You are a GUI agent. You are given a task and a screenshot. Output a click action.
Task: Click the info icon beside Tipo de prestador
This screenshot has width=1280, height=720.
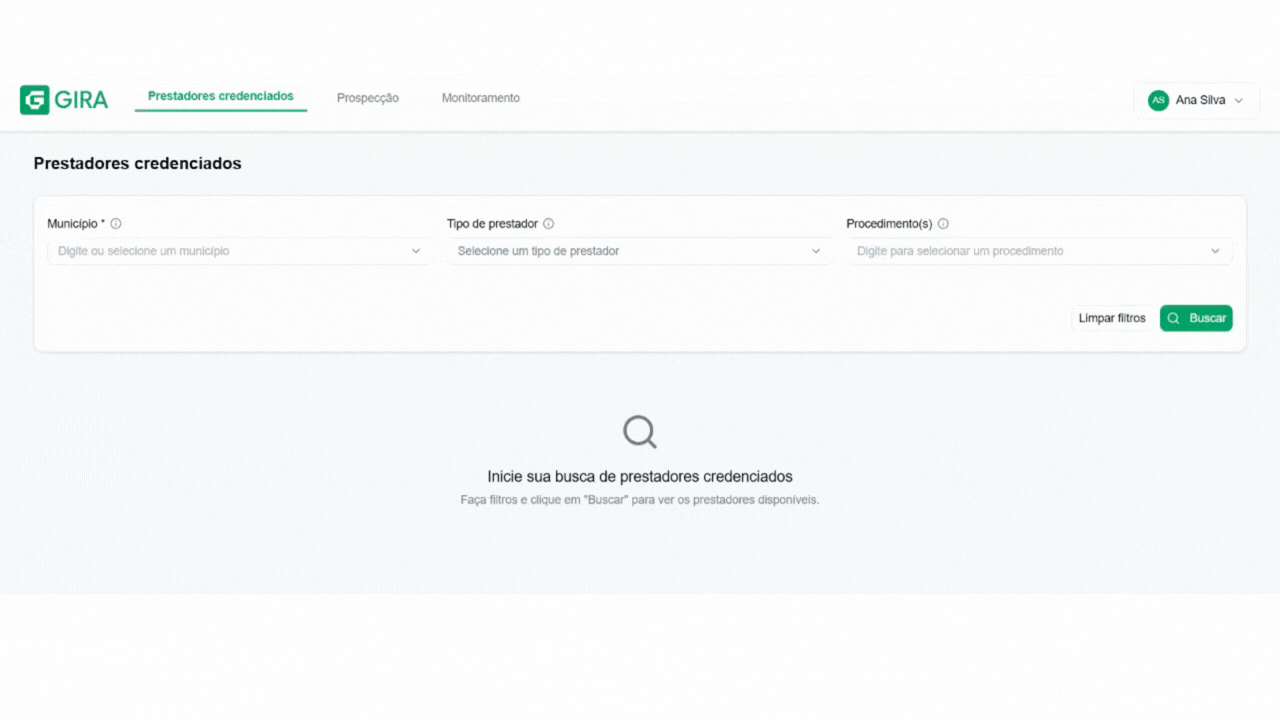tap(548, 224)
